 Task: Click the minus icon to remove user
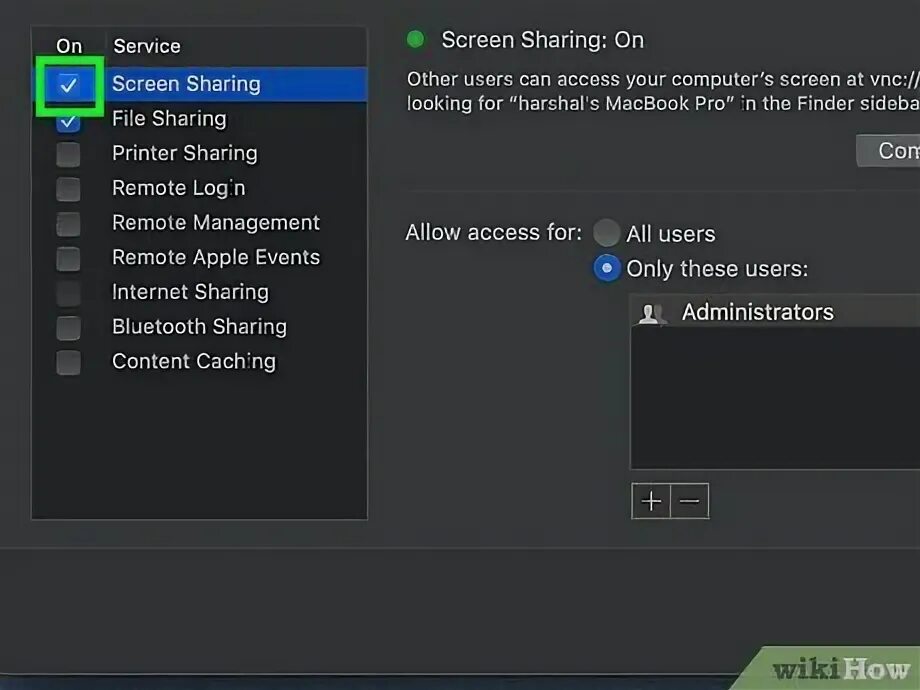point(689,501)
